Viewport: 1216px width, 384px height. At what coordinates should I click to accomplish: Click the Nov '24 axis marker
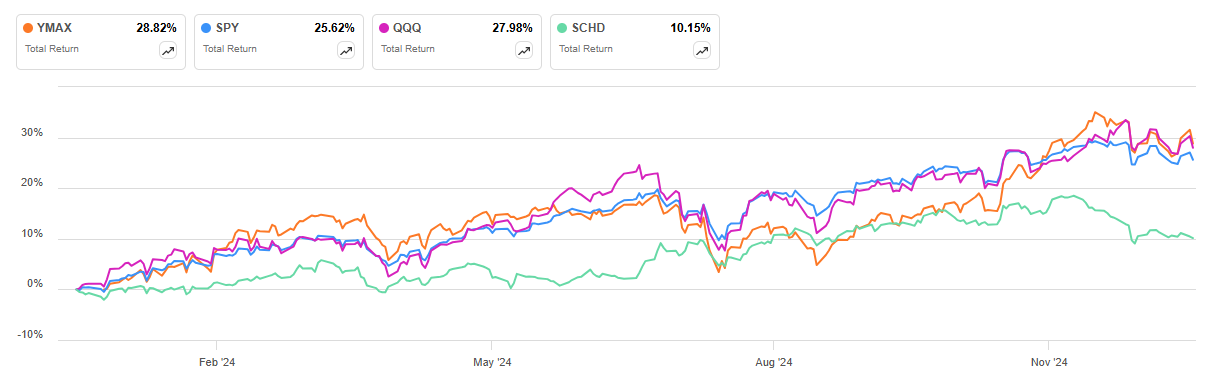click(x=1050, y=362)
